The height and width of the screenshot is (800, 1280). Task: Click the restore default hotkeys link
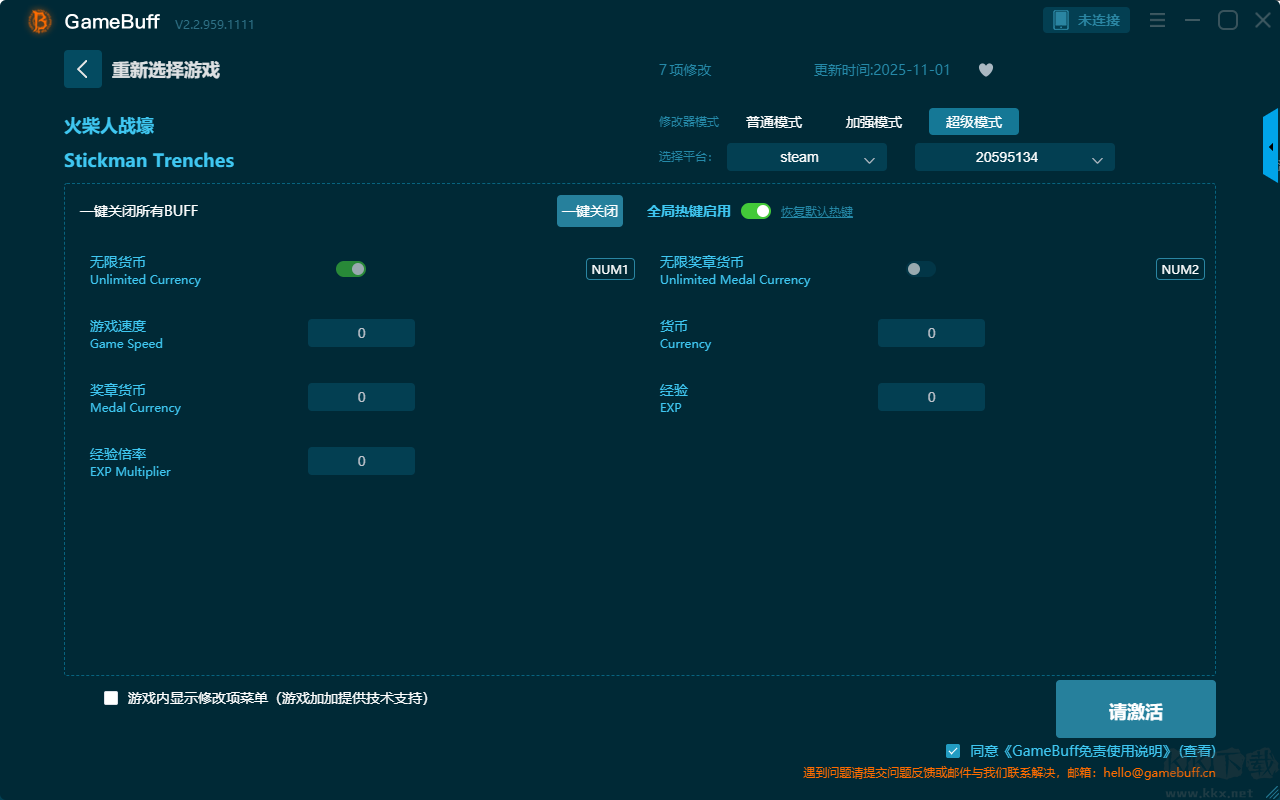(x=816, y=212)
